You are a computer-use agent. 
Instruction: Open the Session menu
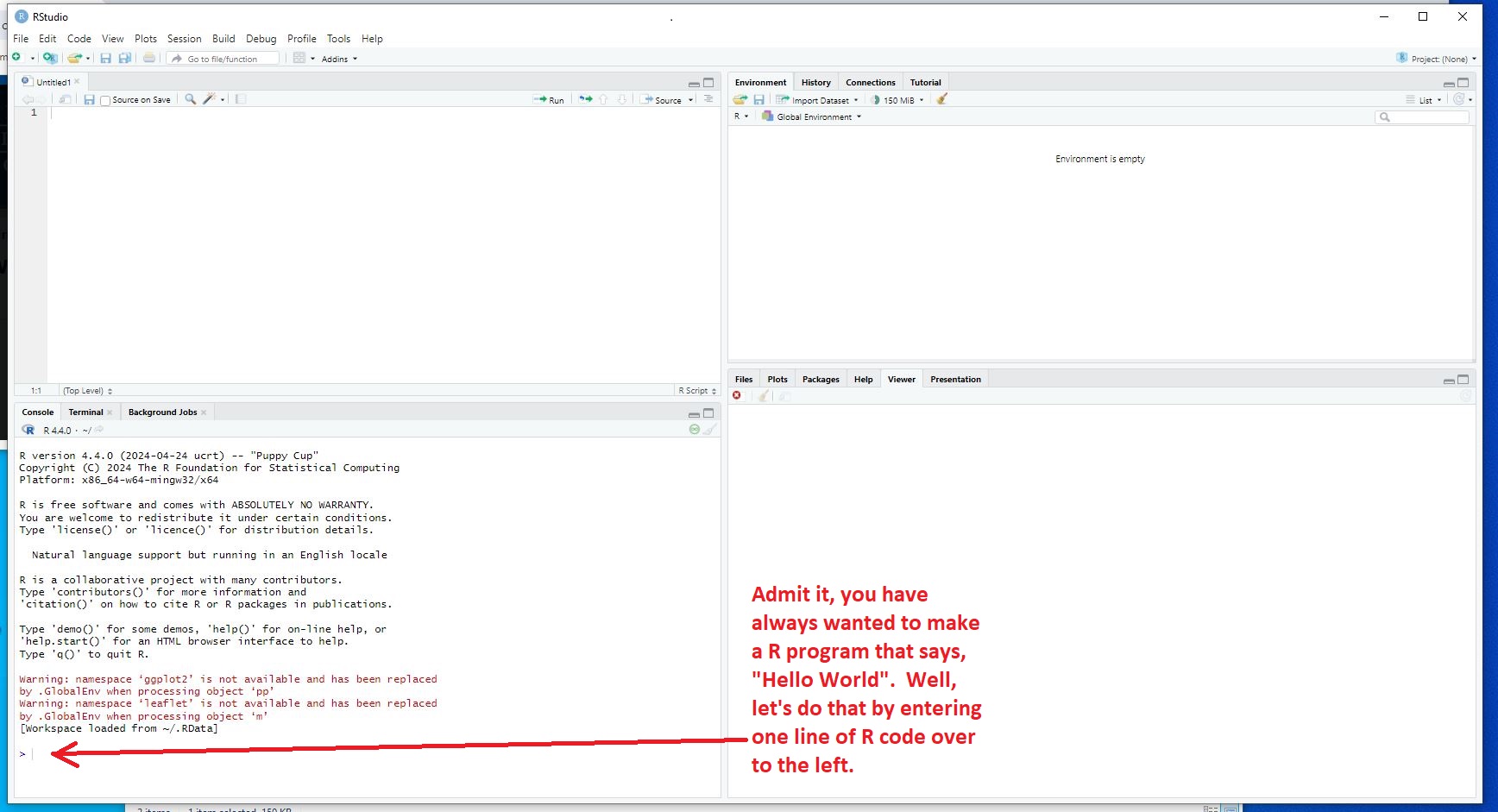coord(184,39)
